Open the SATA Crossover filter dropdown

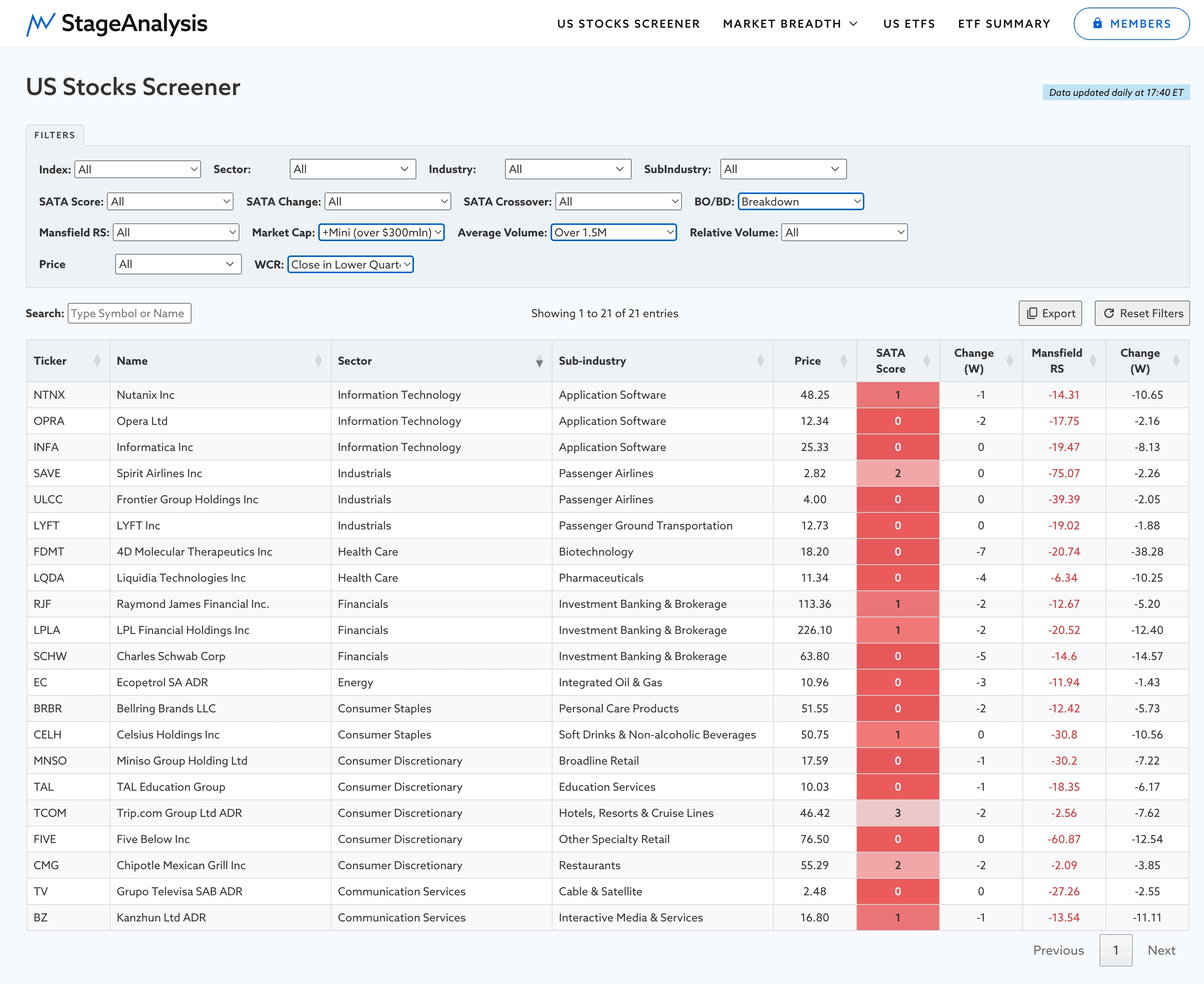(618, 201)
